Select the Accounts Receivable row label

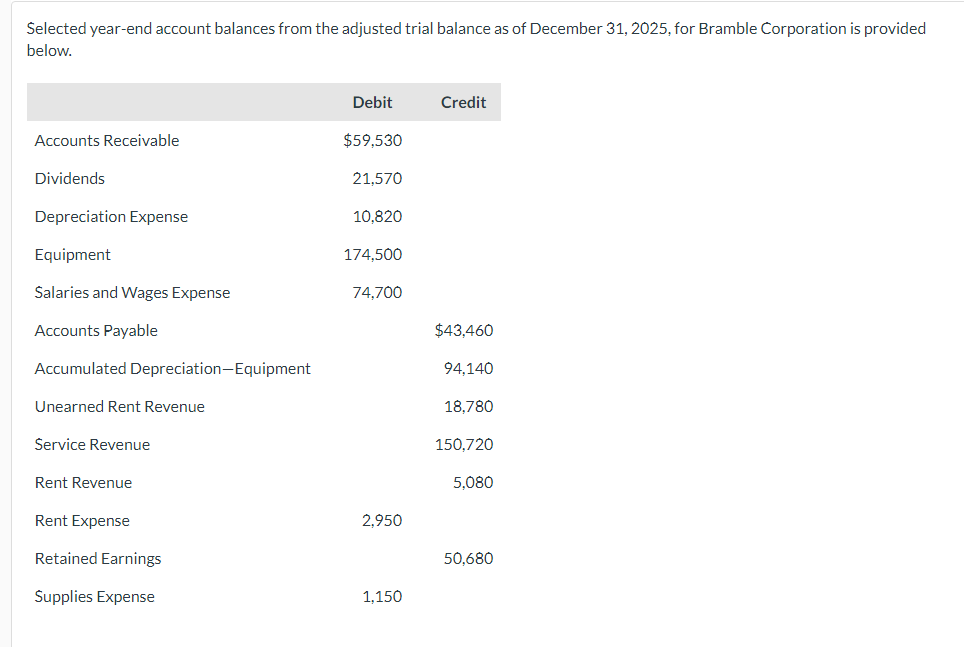[107, 140]
